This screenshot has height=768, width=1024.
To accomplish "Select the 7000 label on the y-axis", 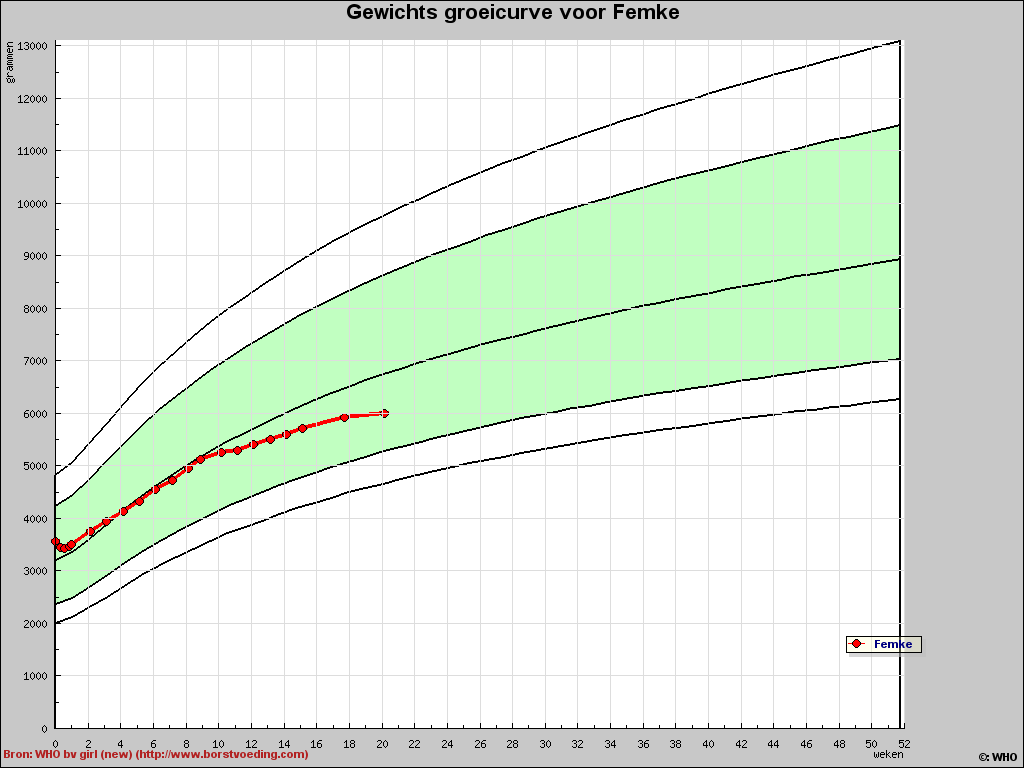I will click(35, 361).
